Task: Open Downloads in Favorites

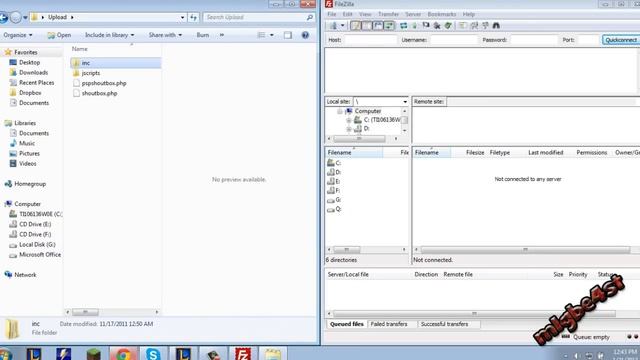Action: (x=33, y=73)
